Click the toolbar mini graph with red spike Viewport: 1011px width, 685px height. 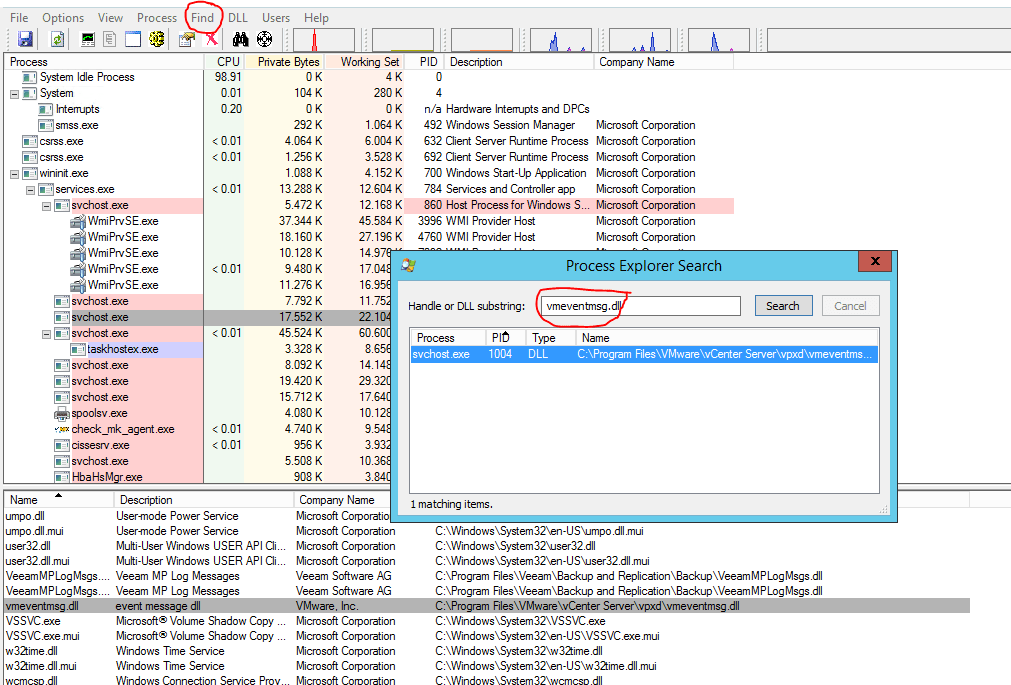click(x=324, y=39)
